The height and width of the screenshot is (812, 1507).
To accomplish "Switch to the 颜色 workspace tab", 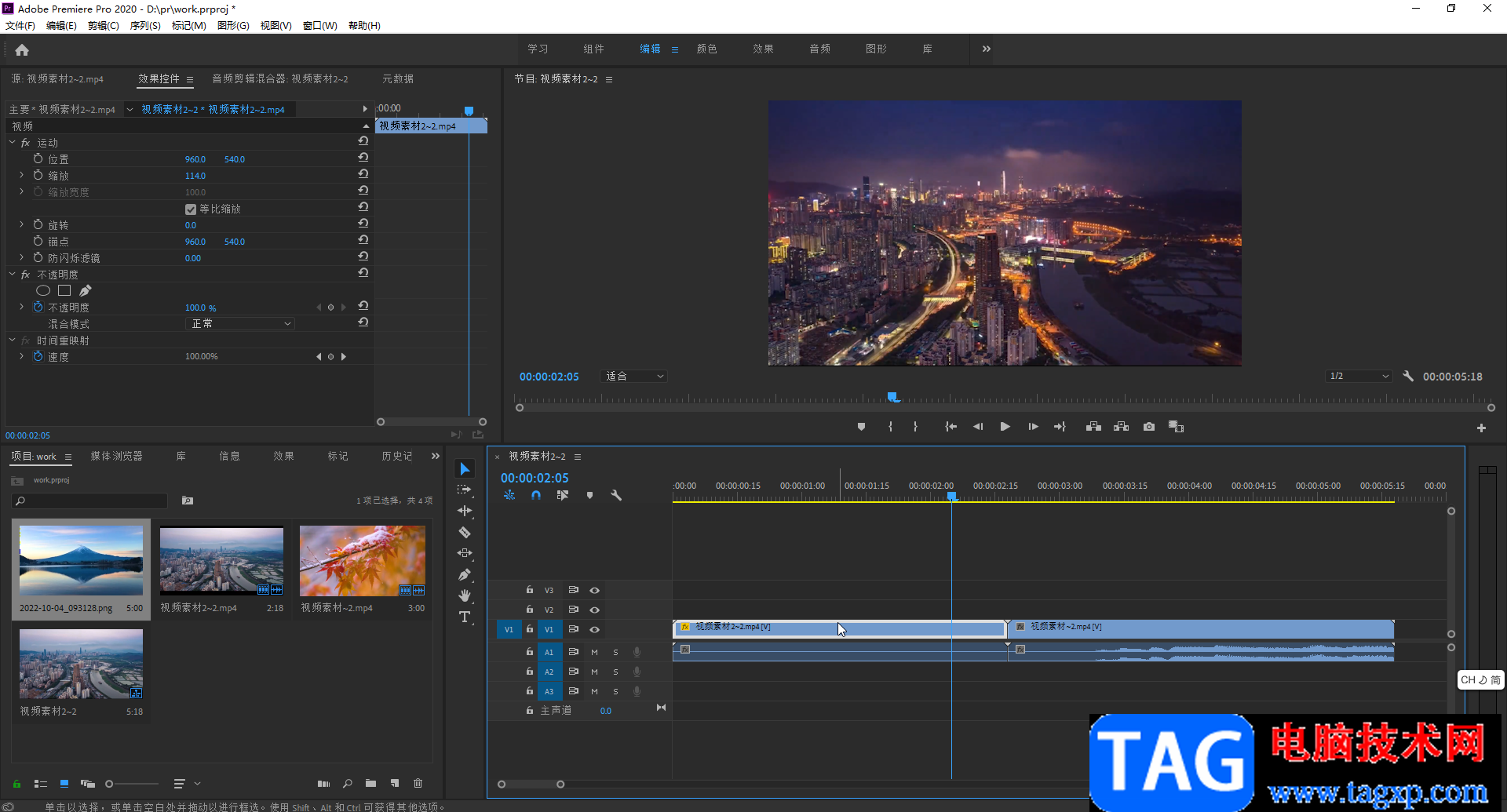I will (706, 49).
